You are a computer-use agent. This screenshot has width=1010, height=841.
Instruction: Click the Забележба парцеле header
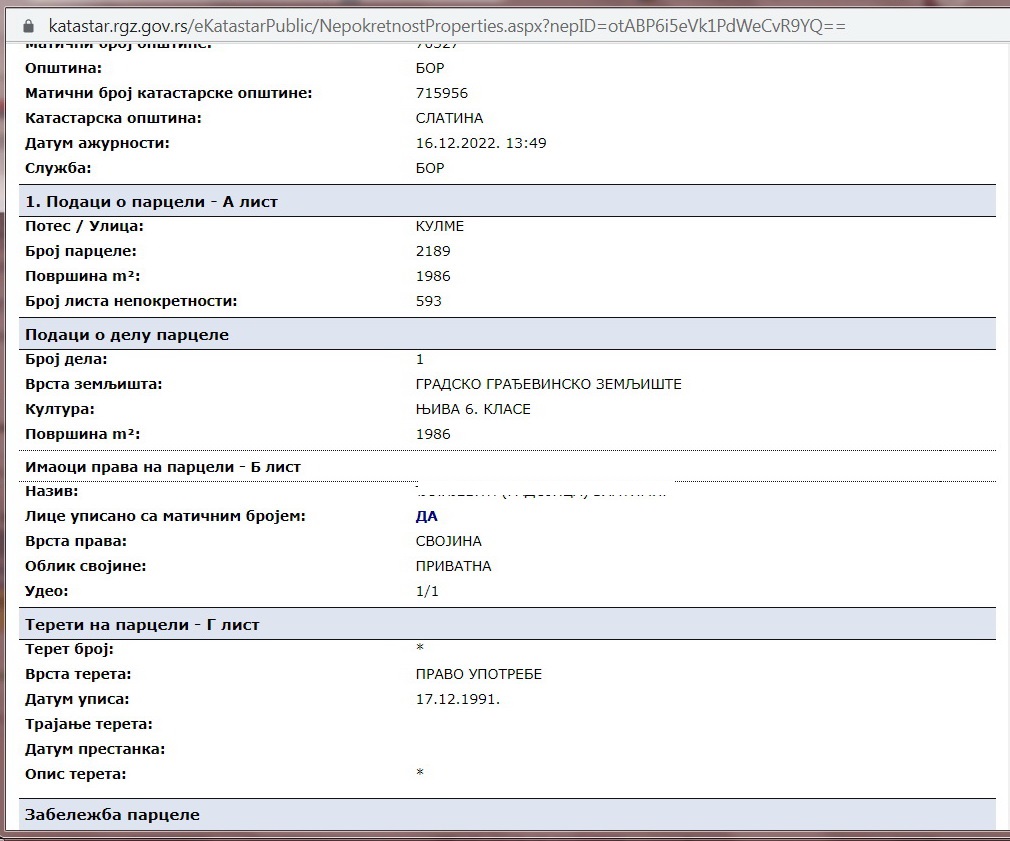[x=112, y=815]
